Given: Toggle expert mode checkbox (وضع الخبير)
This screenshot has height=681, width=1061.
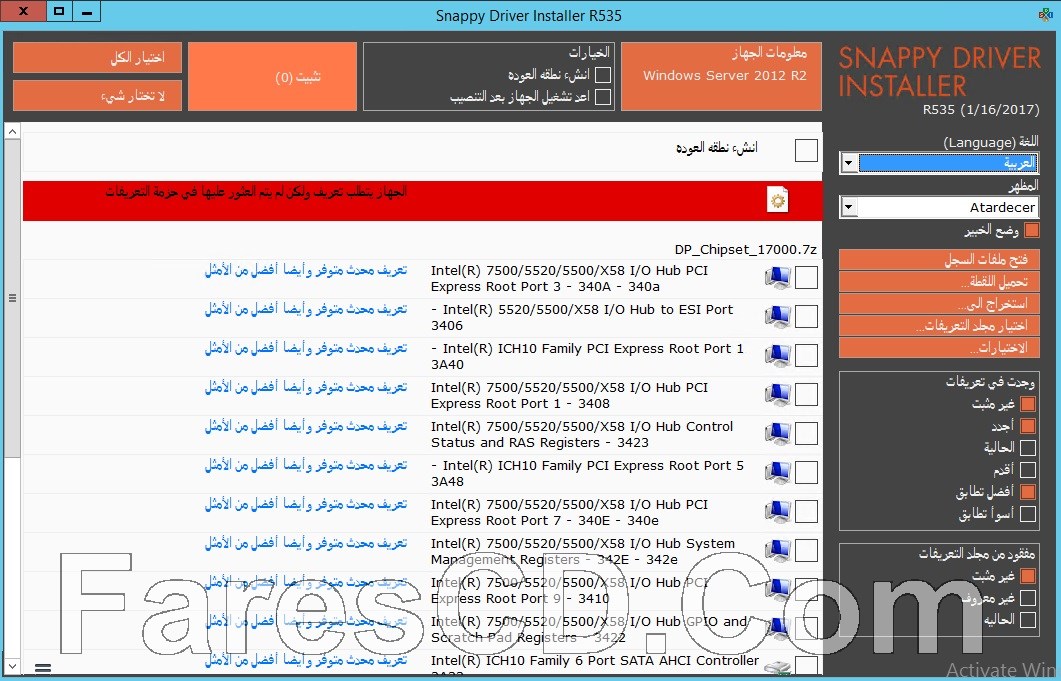Looking at the screenshot, I should pyautogui.click(x=1031, y=230).
